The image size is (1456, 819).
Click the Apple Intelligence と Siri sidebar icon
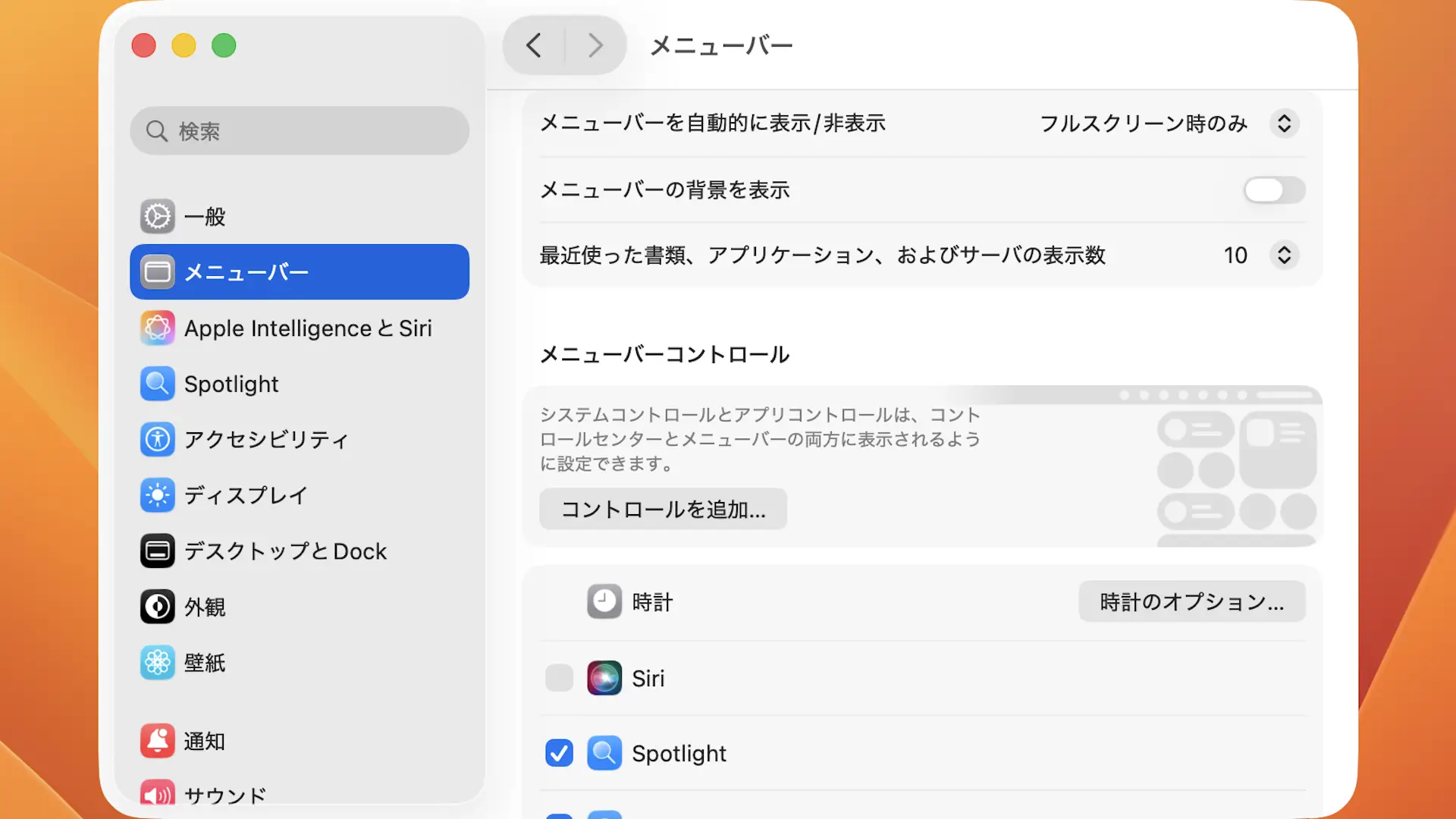pos(158,328)
